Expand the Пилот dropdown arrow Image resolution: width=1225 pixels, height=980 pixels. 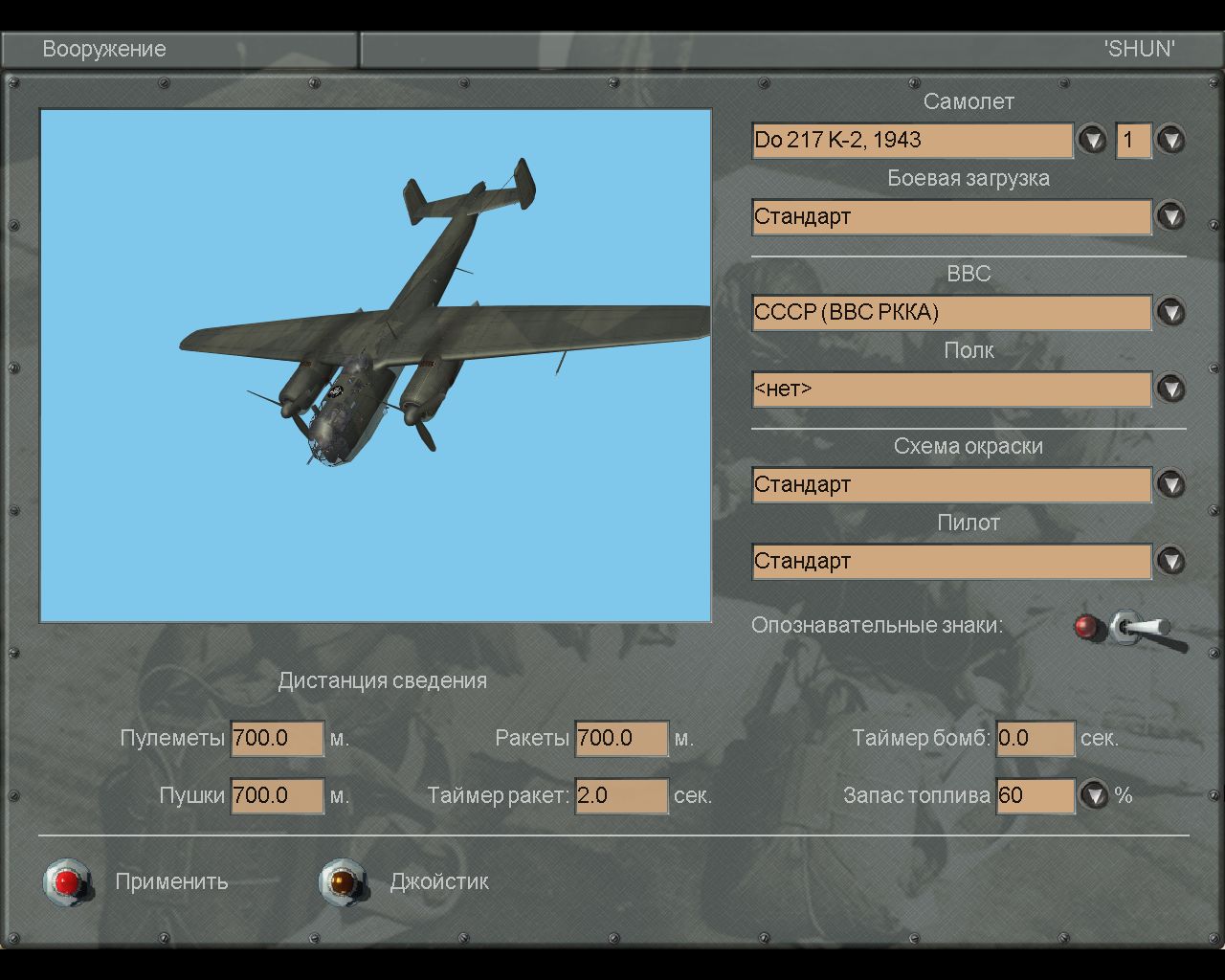(1170, 561)
